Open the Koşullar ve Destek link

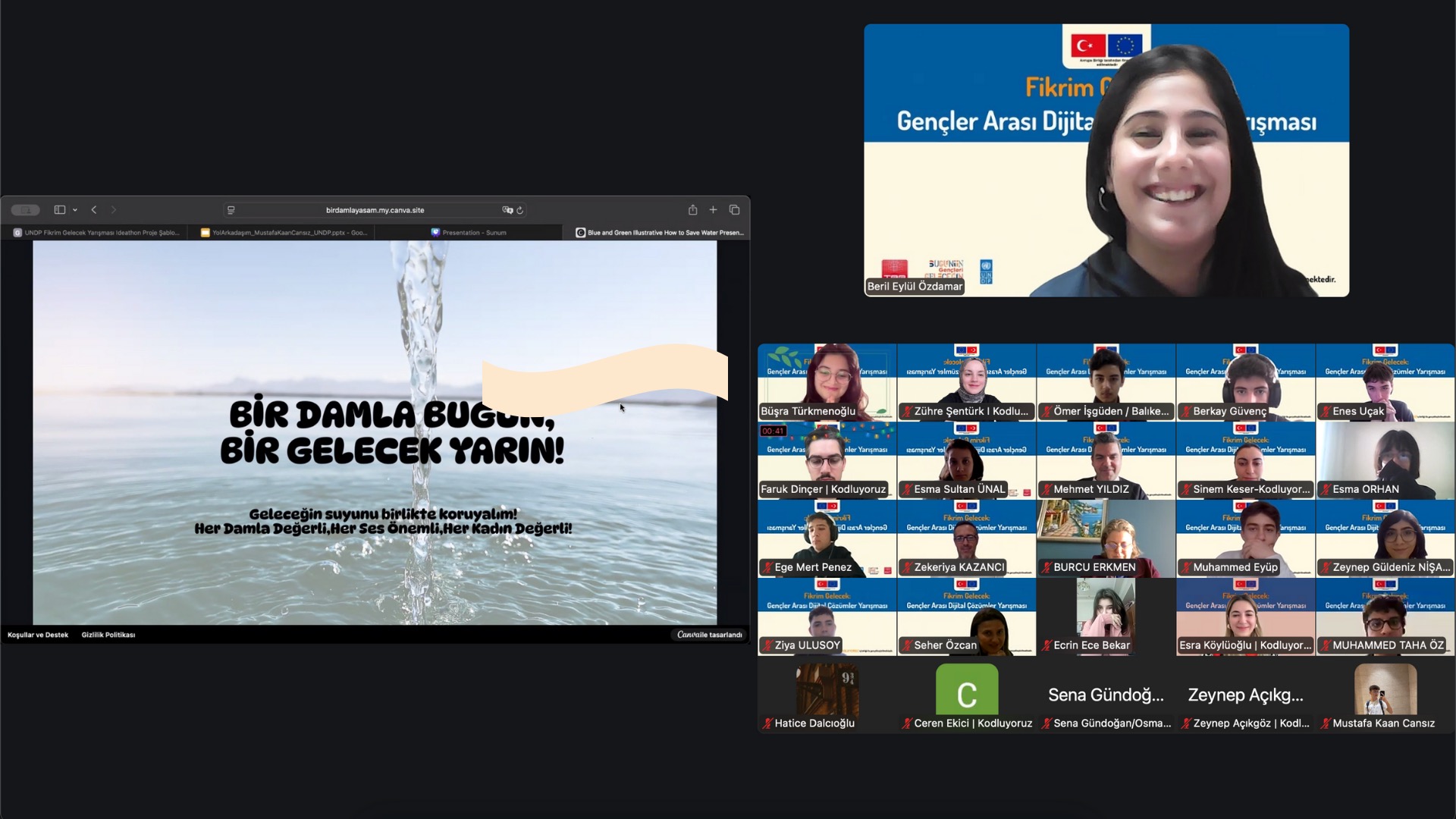[36, 635]
